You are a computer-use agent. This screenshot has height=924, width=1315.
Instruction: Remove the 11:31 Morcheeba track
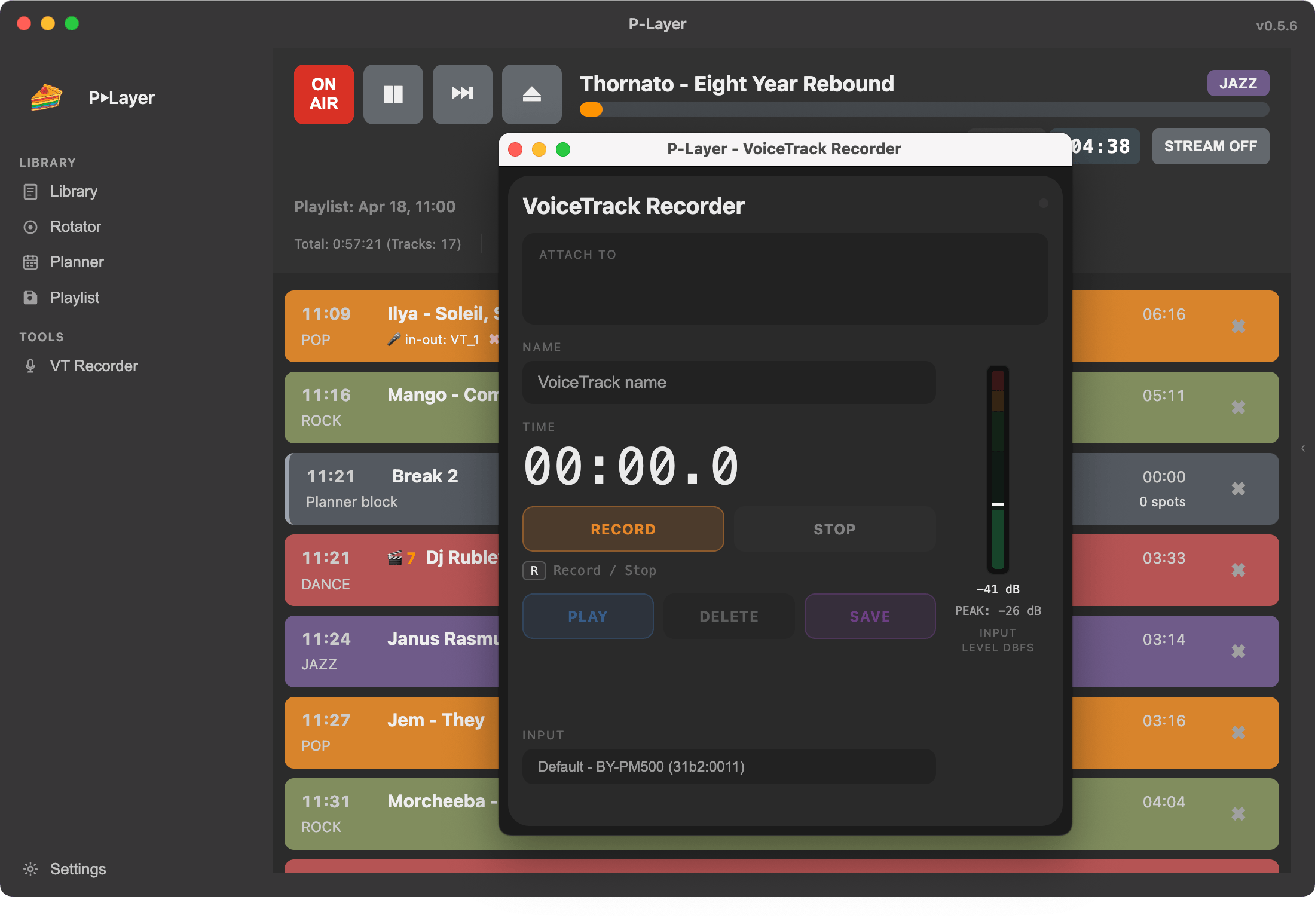coord(1238,814)
